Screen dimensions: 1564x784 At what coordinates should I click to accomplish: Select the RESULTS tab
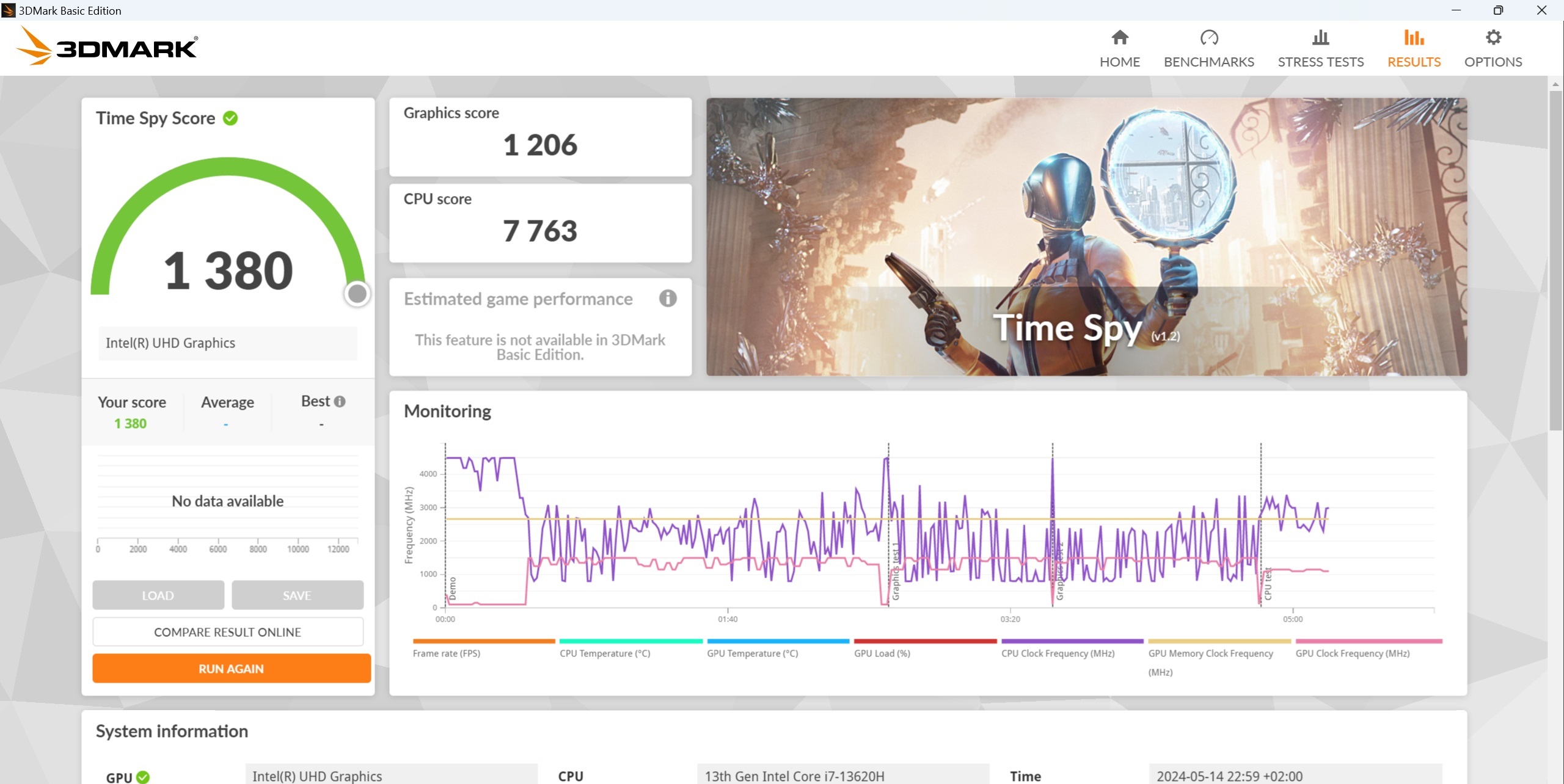pyautogui.click(x=1414, y=48)
